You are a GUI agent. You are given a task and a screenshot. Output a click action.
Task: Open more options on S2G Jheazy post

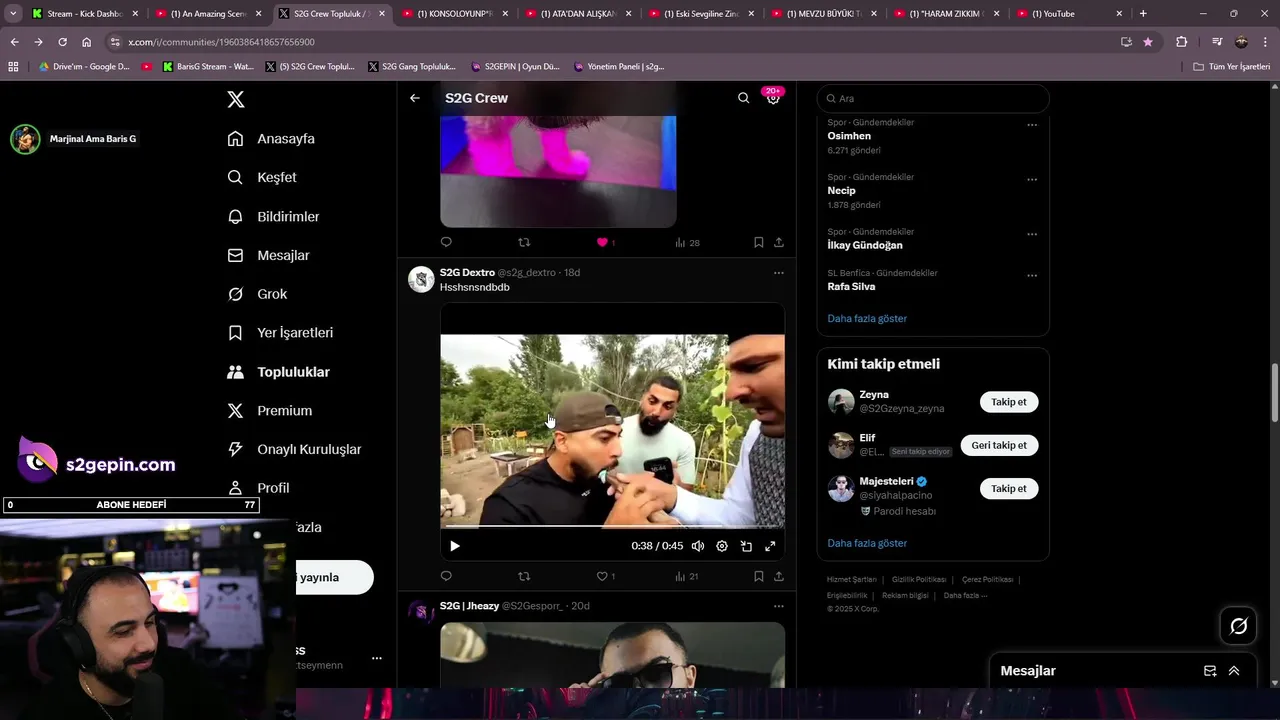point(779,606)
